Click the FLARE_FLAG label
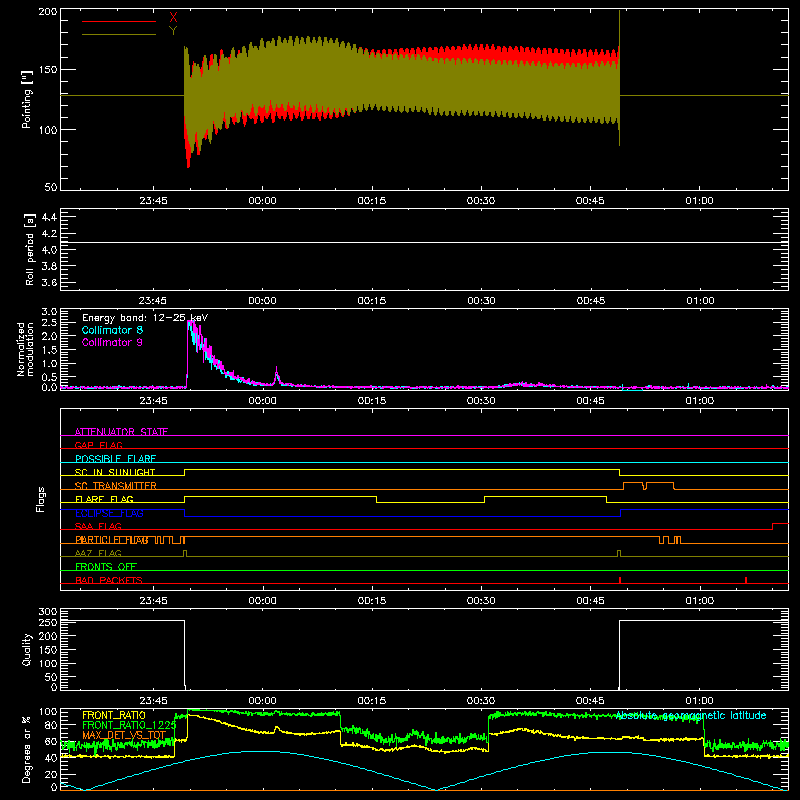This screenshot has width=800, height=800. [104, 499]
